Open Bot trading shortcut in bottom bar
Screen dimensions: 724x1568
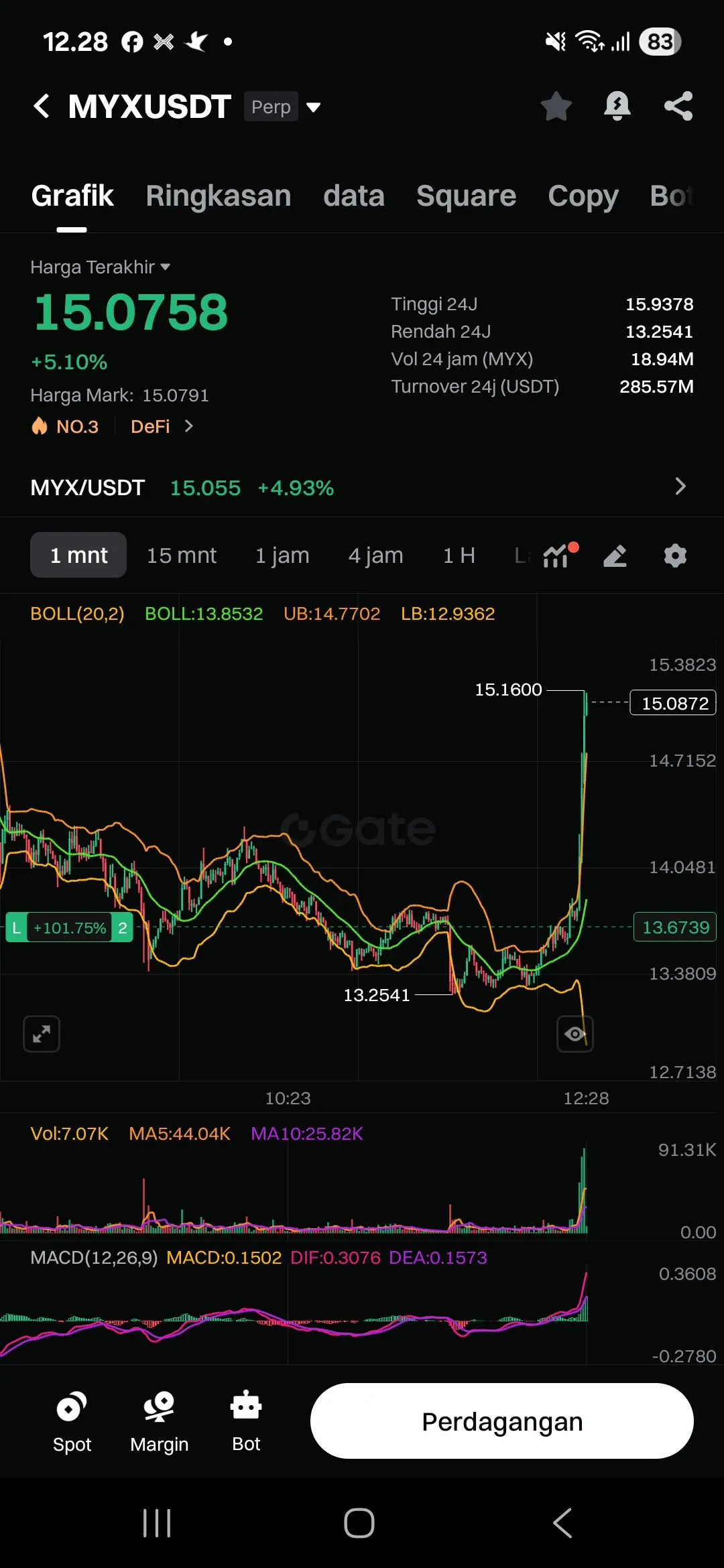[x=246, y=1421]
